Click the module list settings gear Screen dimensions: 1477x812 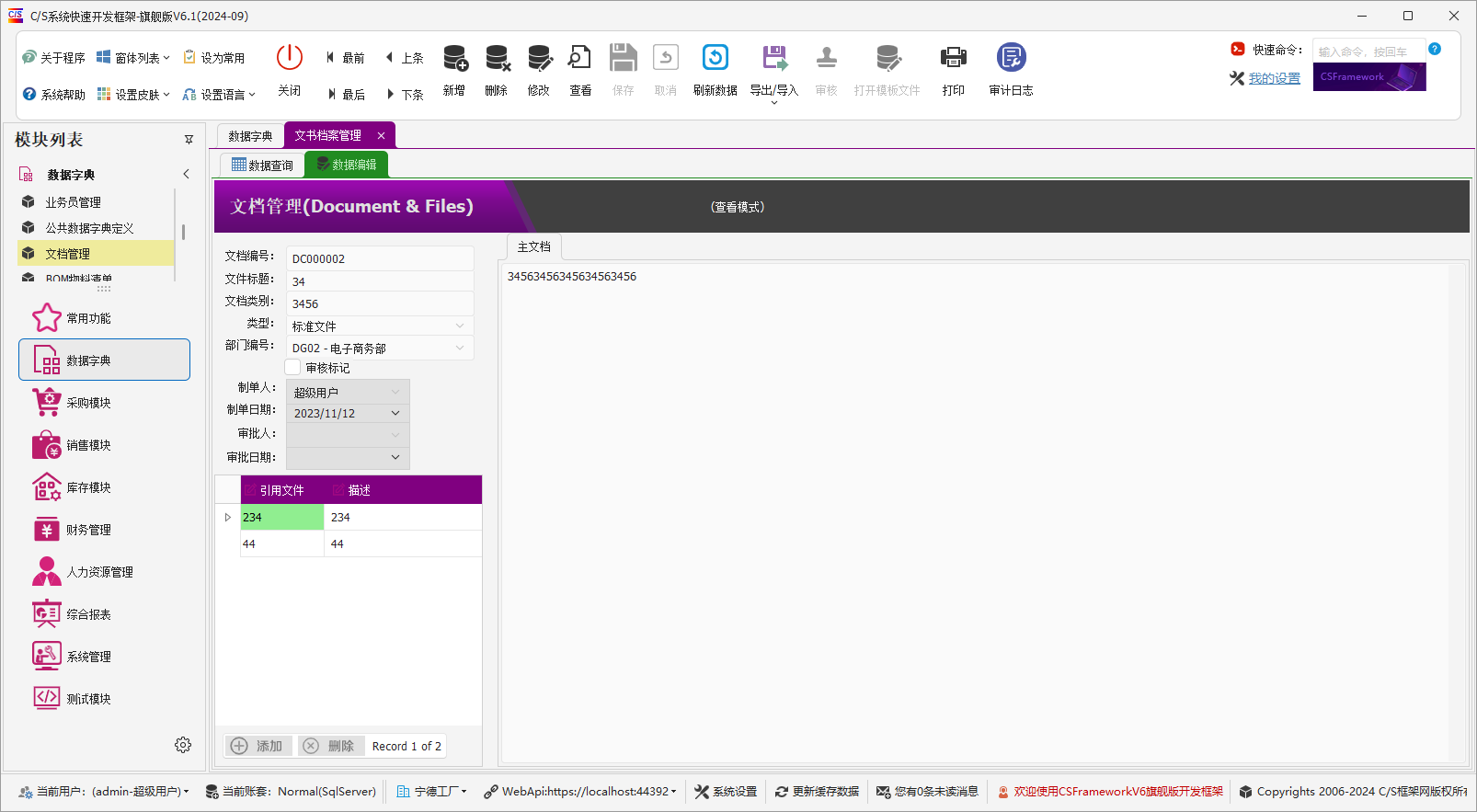click(x=183, y=745)
